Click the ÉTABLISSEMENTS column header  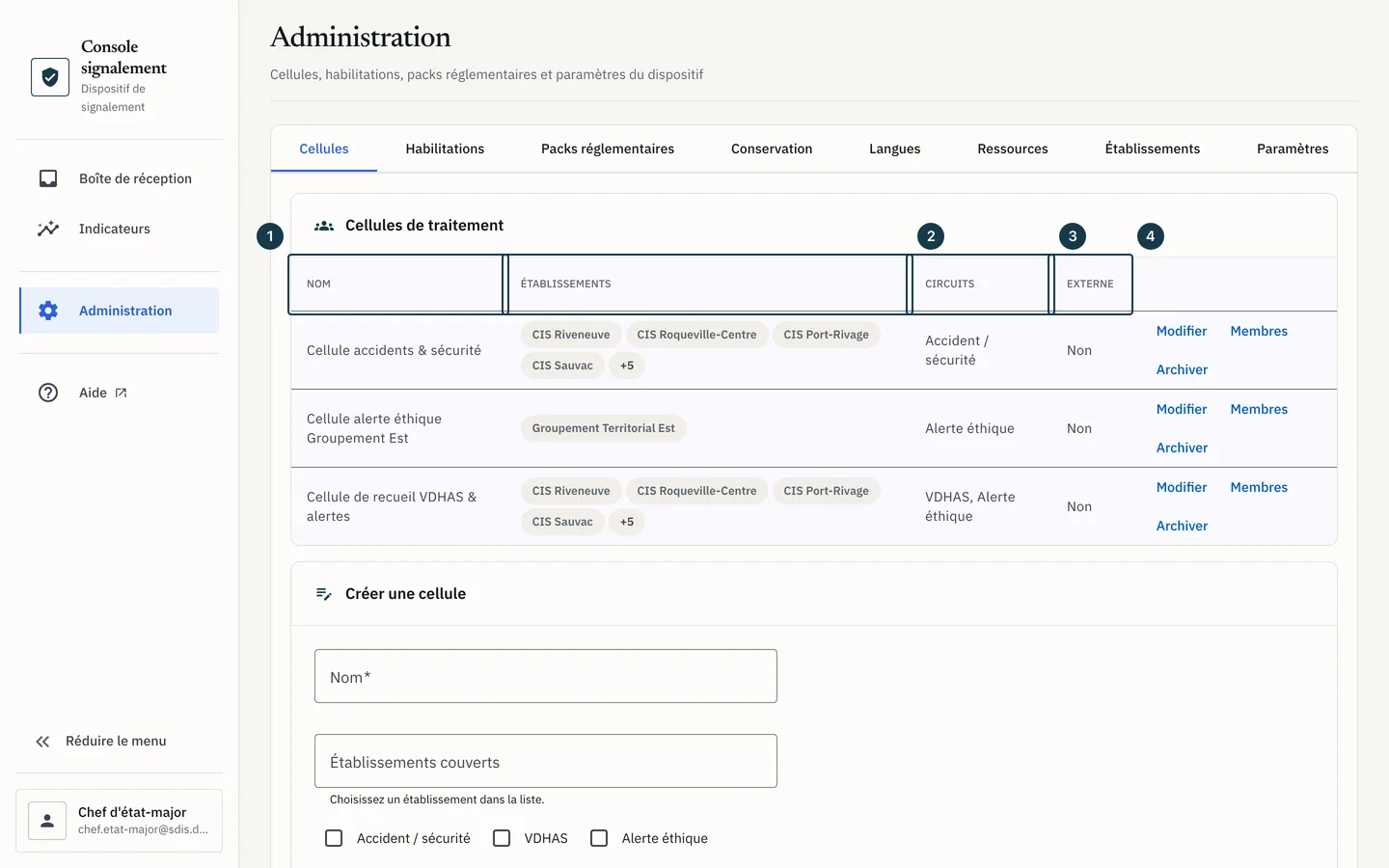(707, 284)
